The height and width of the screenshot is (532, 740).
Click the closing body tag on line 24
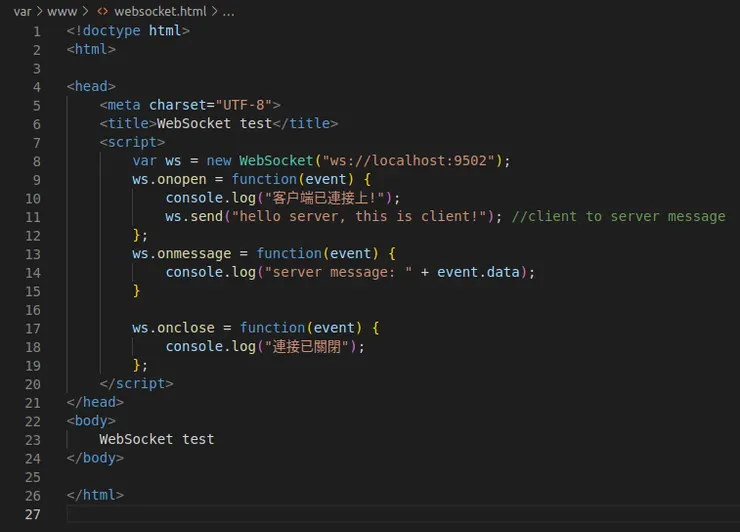tap(95, 458)
